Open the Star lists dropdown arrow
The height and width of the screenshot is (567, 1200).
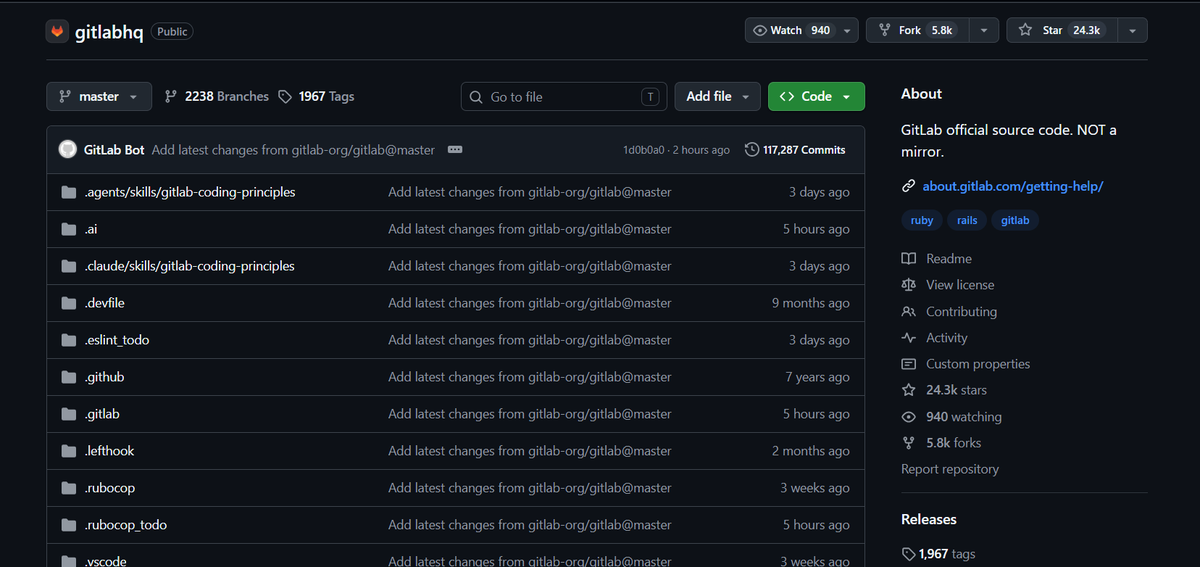pos(1132,30)
